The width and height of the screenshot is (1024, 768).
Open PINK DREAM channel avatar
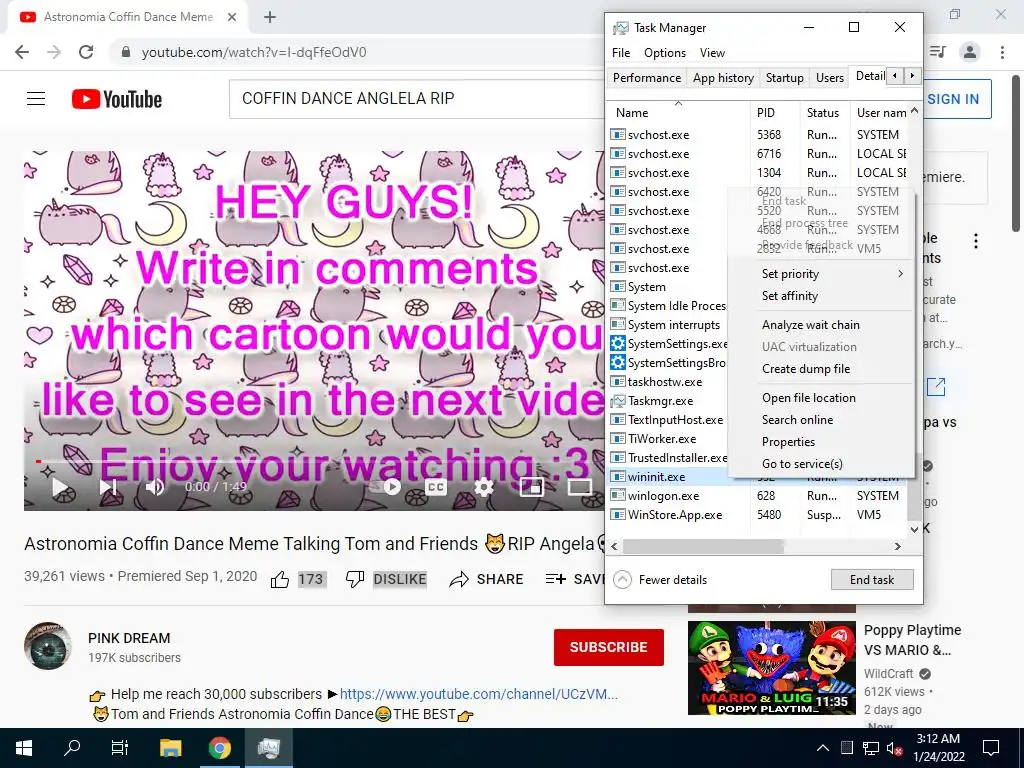pyautogui.click(x=48, y=646)
